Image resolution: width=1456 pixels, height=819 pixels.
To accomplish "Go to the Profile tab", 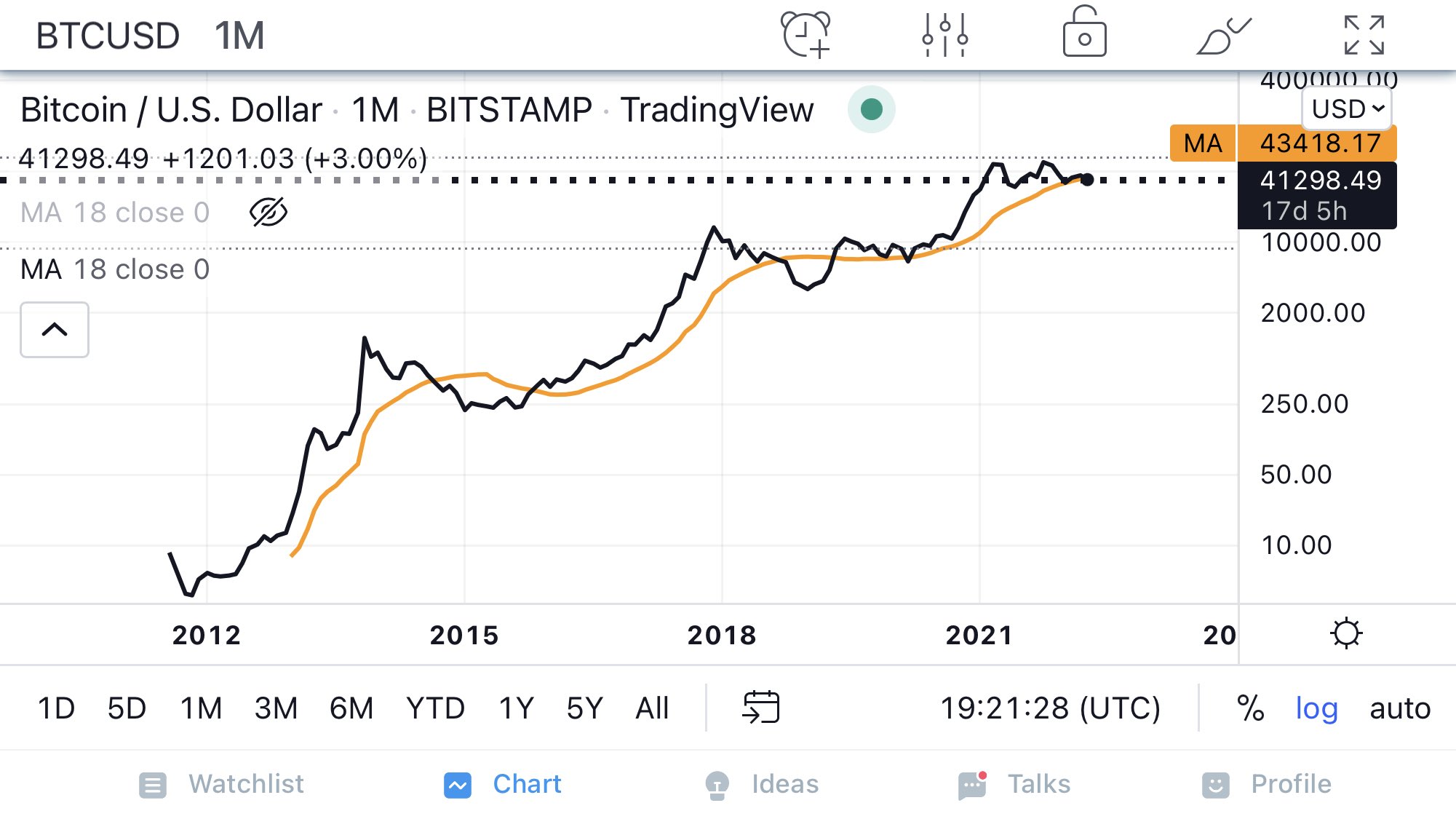I will tap(1266, 784).
